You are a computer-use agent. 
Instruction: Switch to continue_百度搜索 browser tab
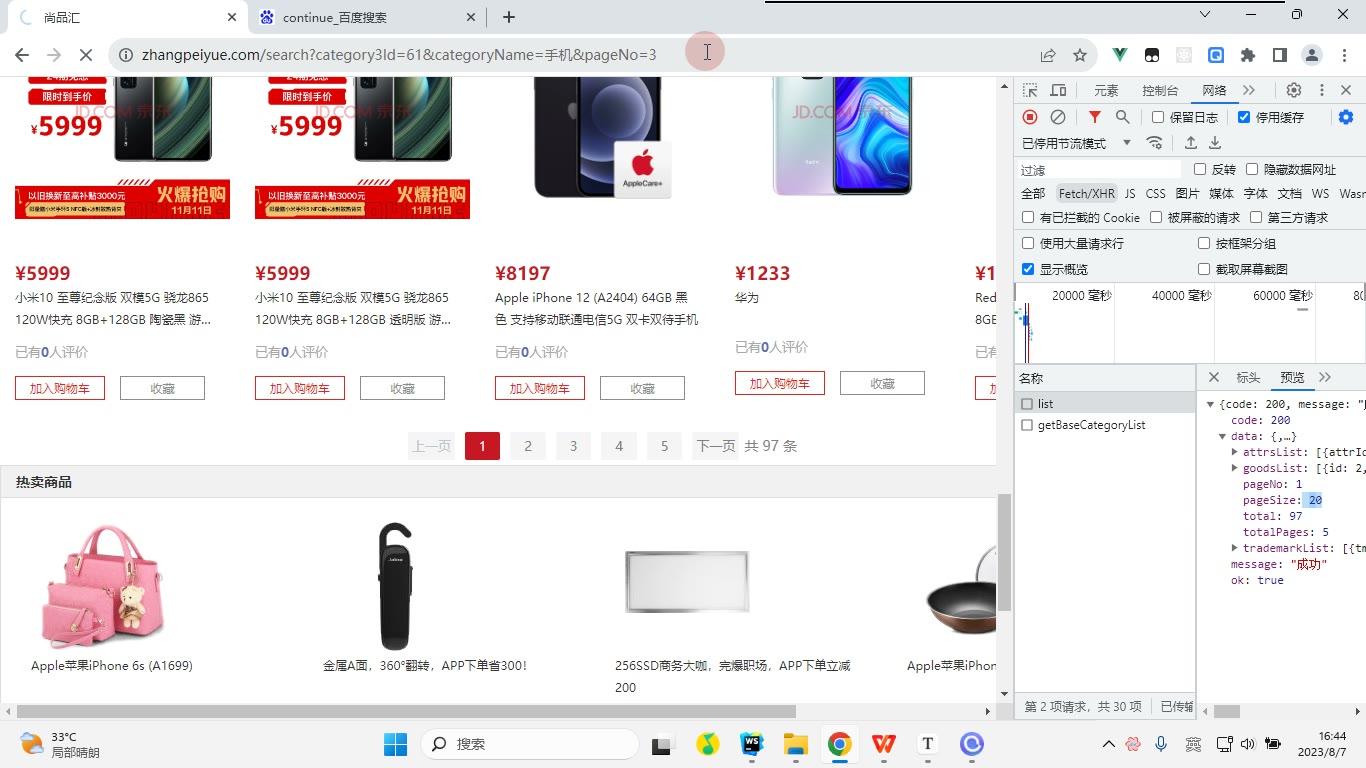366,17
